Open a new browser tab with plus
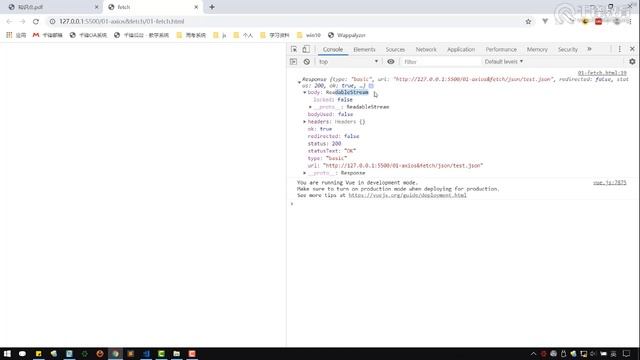Viewport: 640px width, 360px height. pos(212,7)
